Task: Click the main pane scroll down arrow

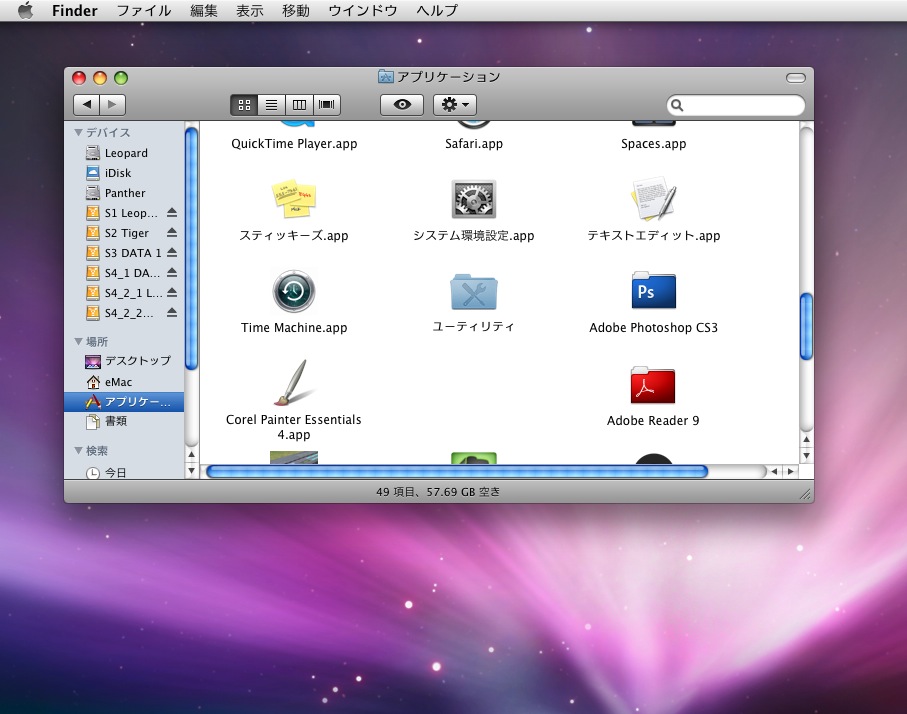Action: [x=806, y=456]
